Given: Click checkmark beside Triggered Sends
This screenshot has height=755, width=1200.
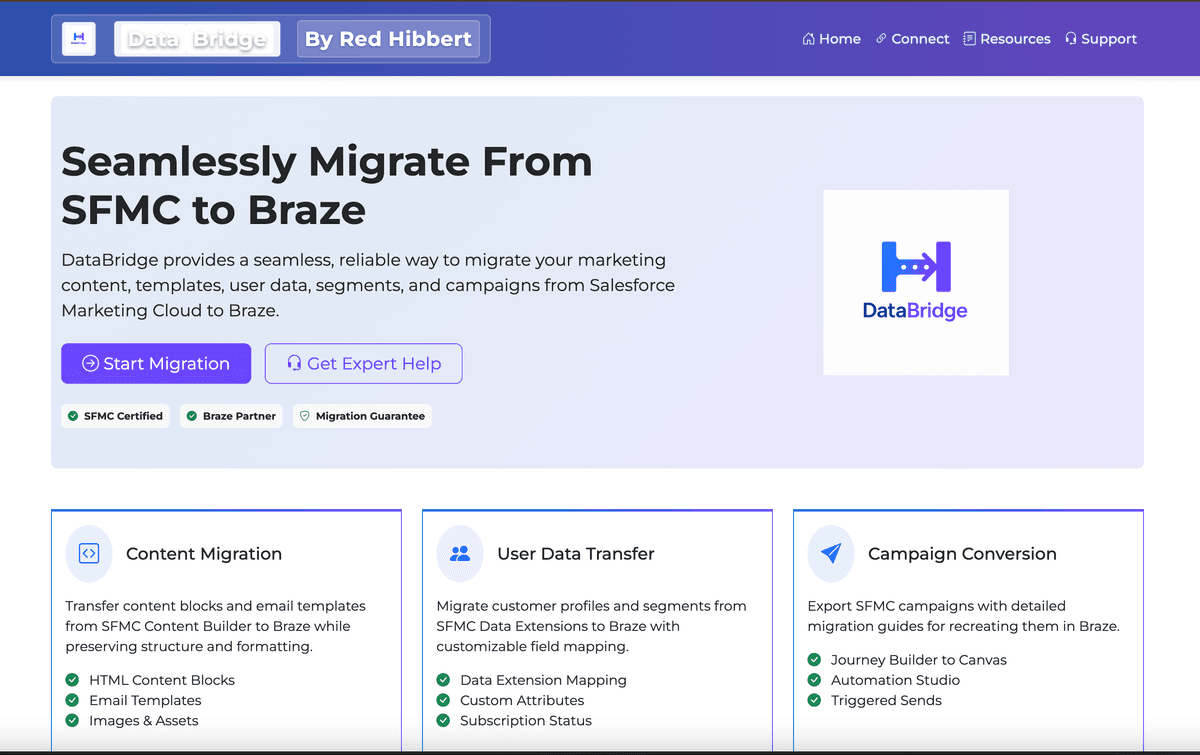Looking at the screenshot, I should [x=815, y=700].
